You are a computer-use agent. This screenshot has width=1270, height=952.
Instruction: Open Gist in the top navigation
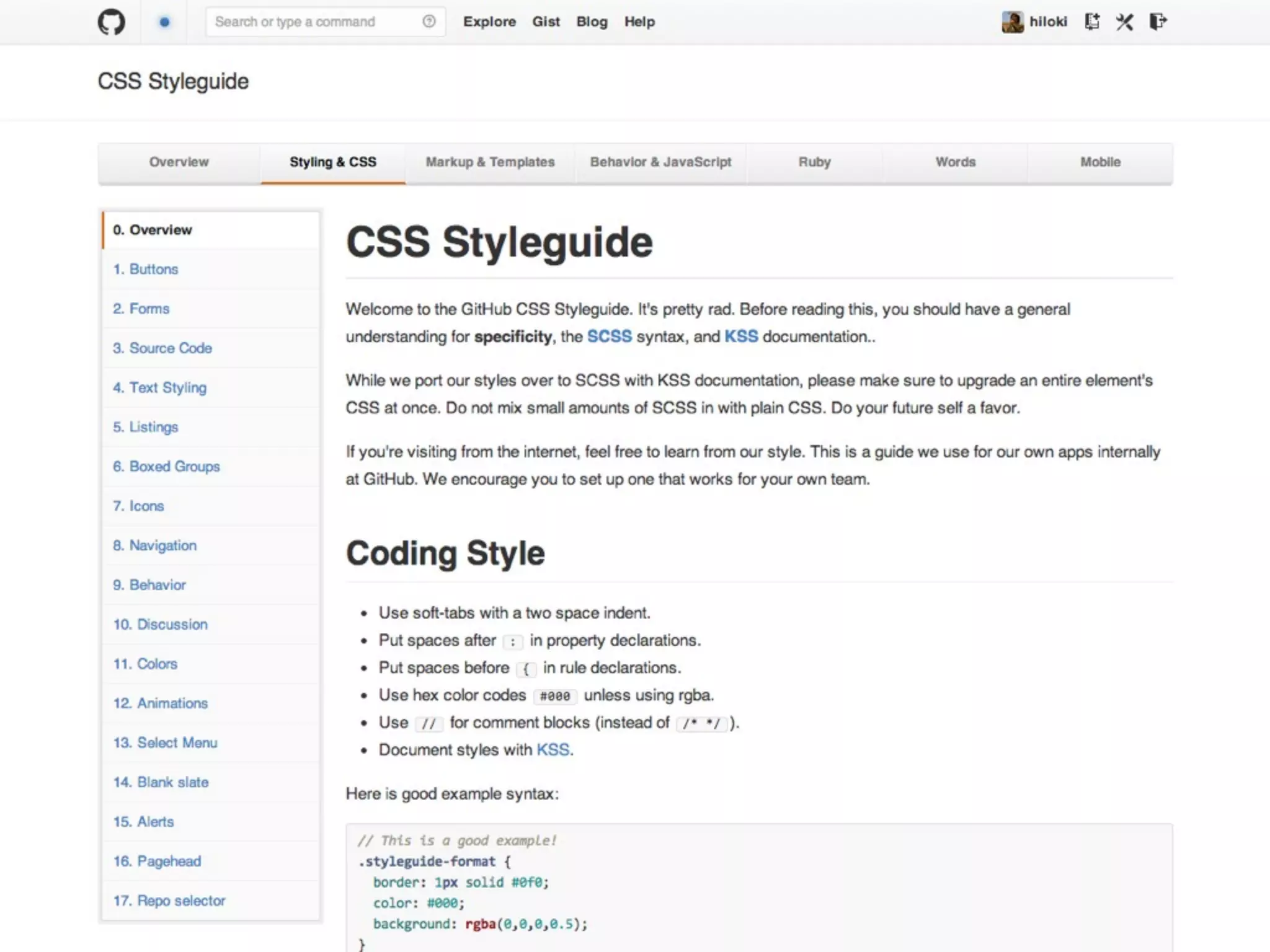546,22
